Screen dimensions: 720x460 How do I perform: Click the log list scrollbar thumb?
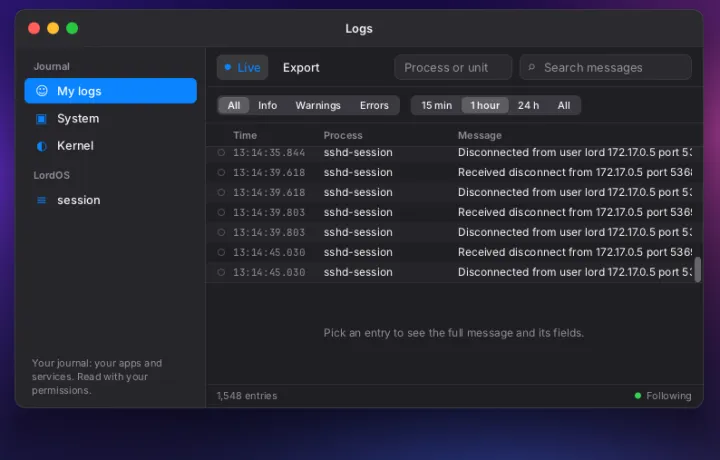(x=698, y=269)
